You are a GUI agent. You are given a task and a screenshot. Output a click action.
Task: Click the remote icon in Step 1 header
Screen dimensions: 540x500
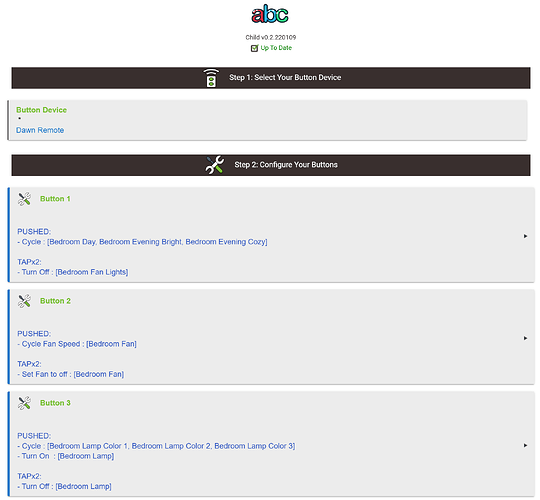pyautogui.click(x=211, y=78)
